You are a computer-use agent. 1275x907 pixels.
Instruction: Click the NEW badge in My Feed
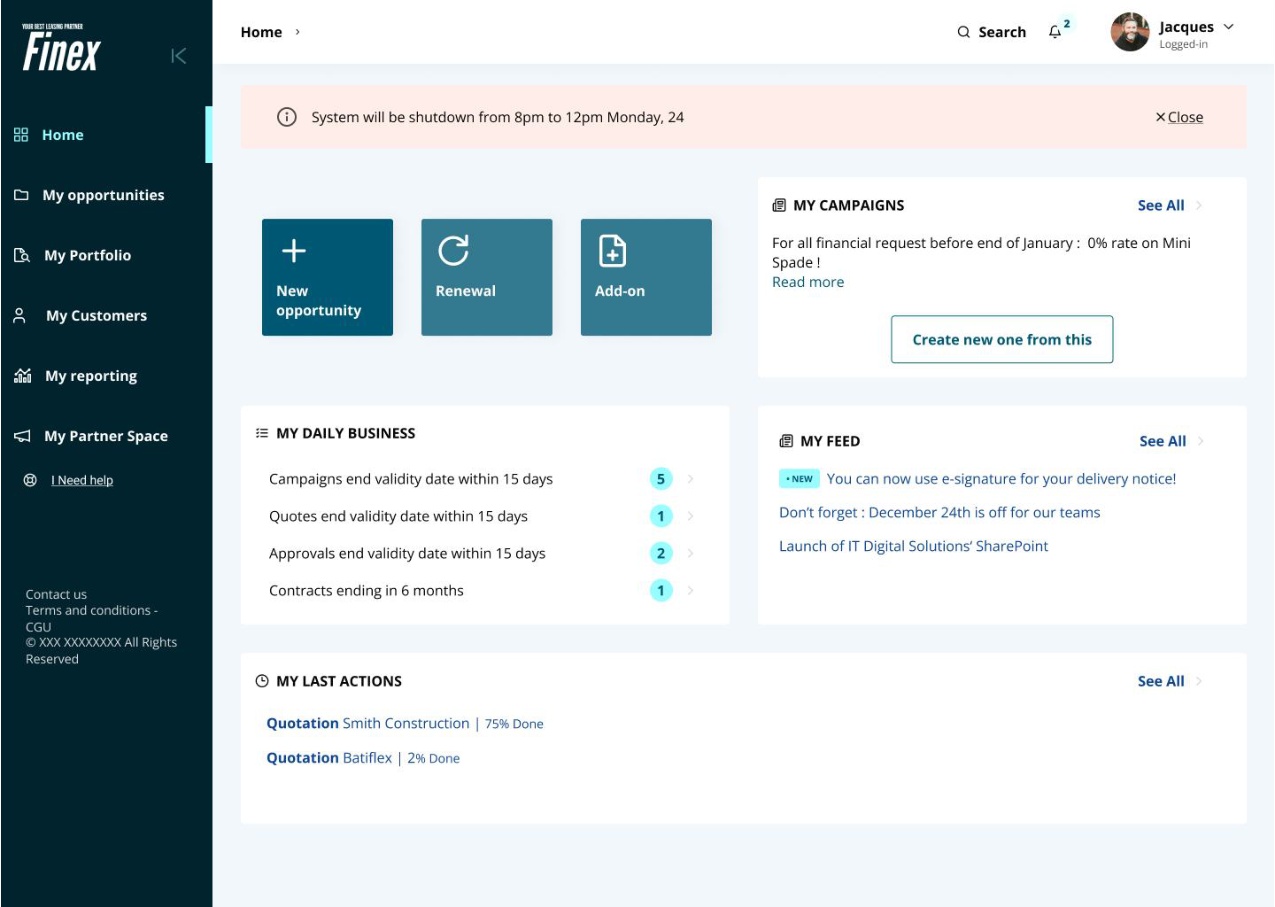[x=799, y=479]
